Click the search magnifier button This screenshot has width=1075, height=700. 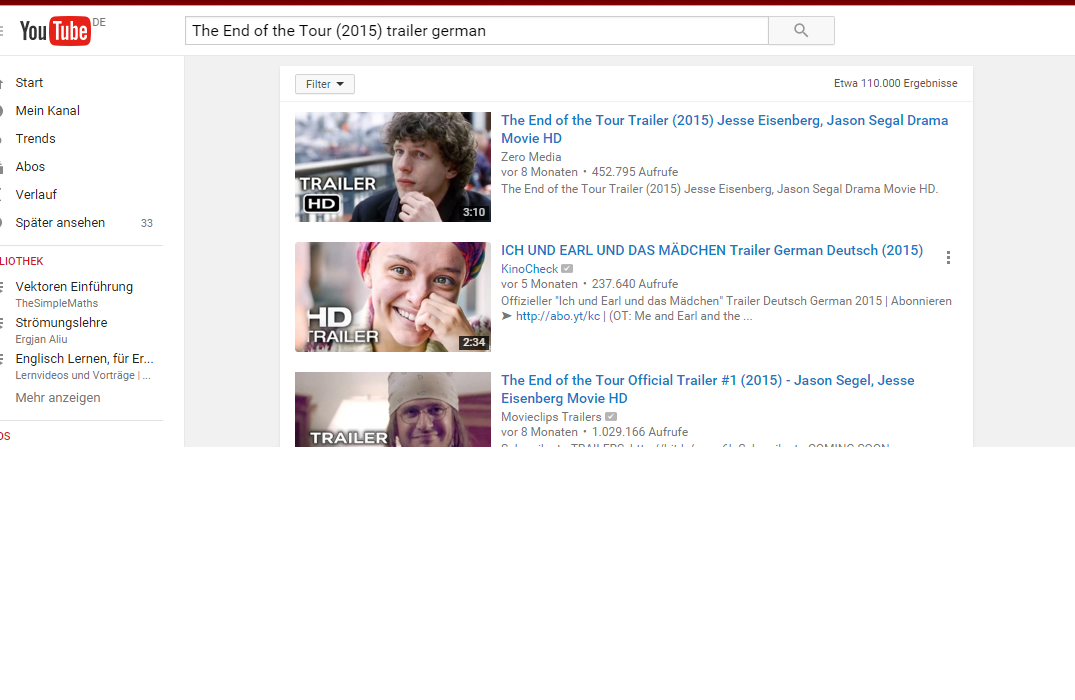coord(801,31)
